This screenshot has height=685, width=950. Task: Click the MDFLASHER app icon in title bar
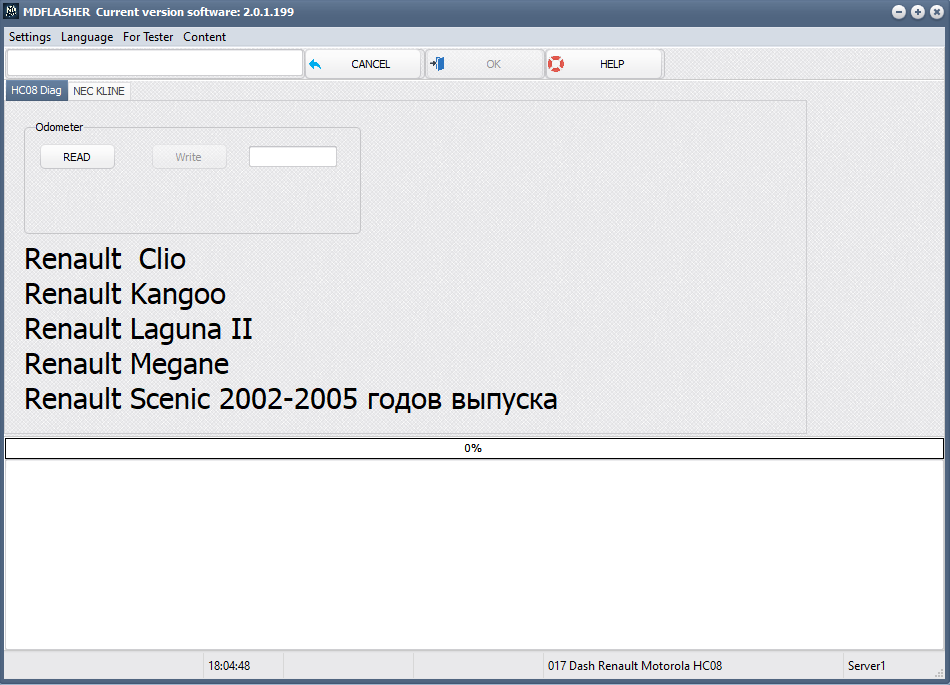coord(12,11)
